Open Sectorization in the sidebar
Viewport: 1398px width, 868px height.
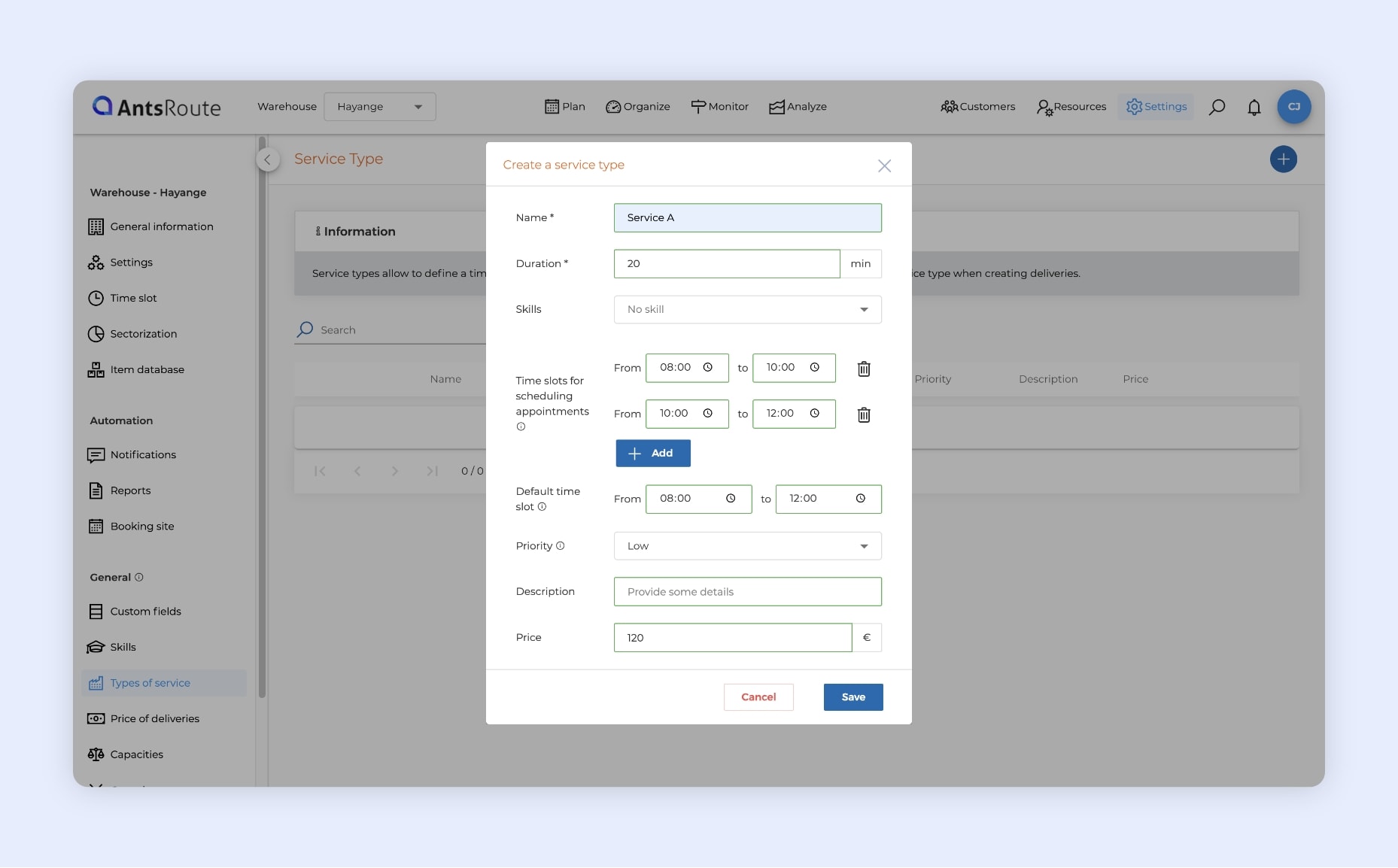tap(143, 334)
